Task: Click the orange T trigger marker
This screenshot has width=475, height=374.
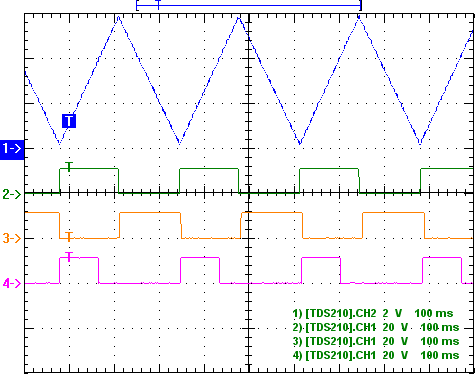Action: point(69,237)
